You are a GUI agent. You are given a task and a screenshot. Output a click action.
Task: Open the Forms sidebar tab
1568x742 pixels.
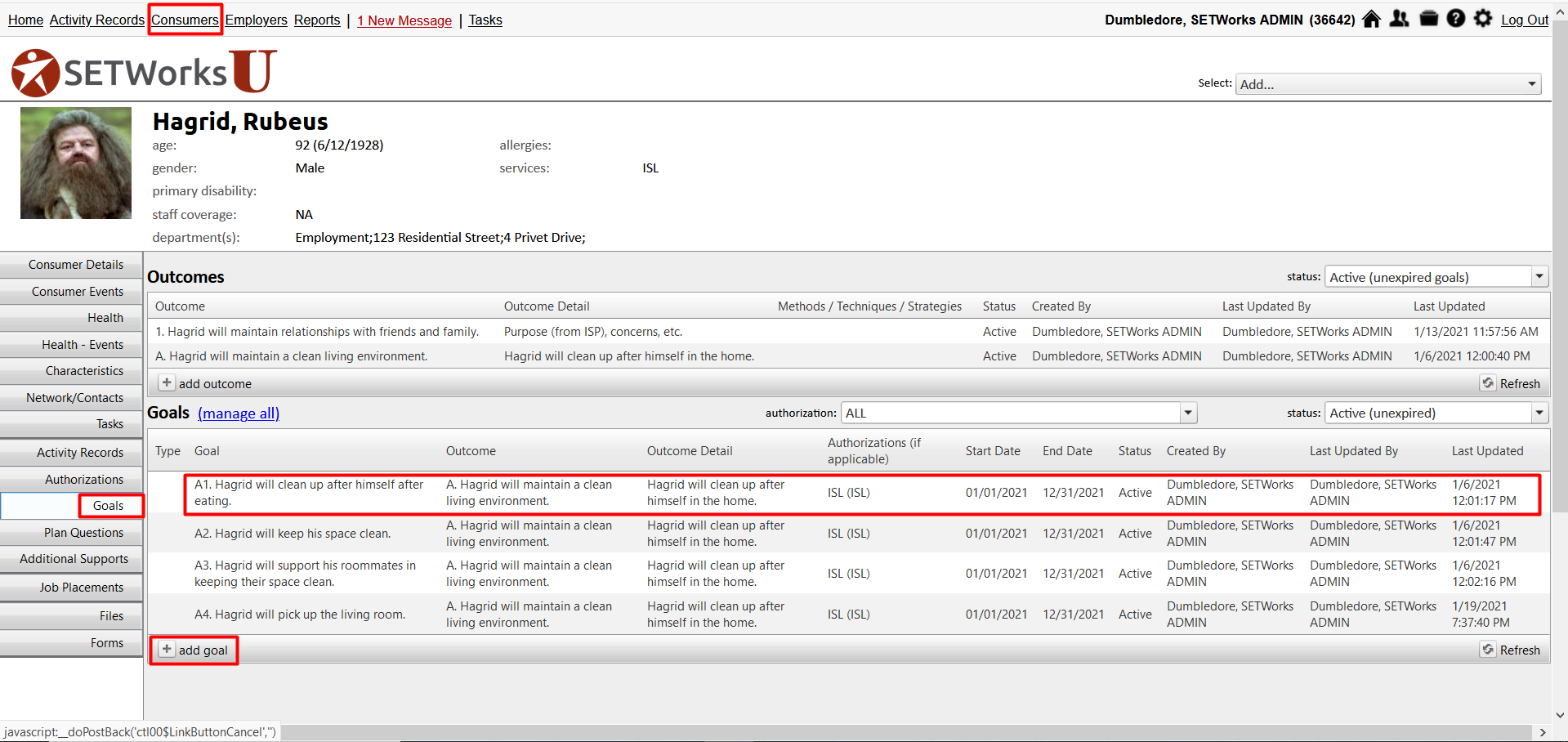pyautogui.click(x=71, y=643)
